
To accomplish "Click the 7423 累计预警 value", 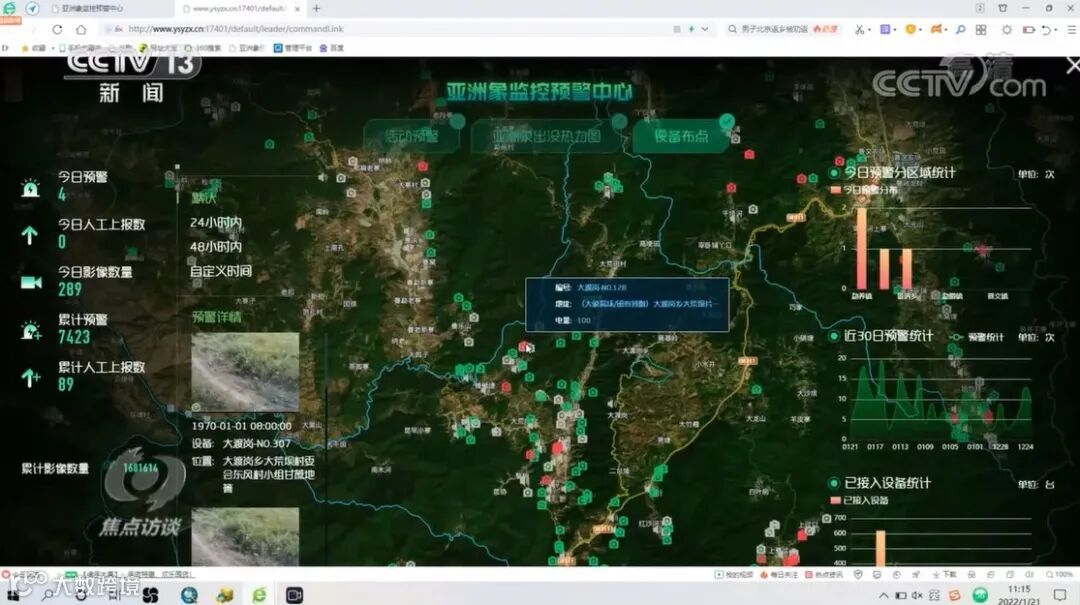I will 74,337.
